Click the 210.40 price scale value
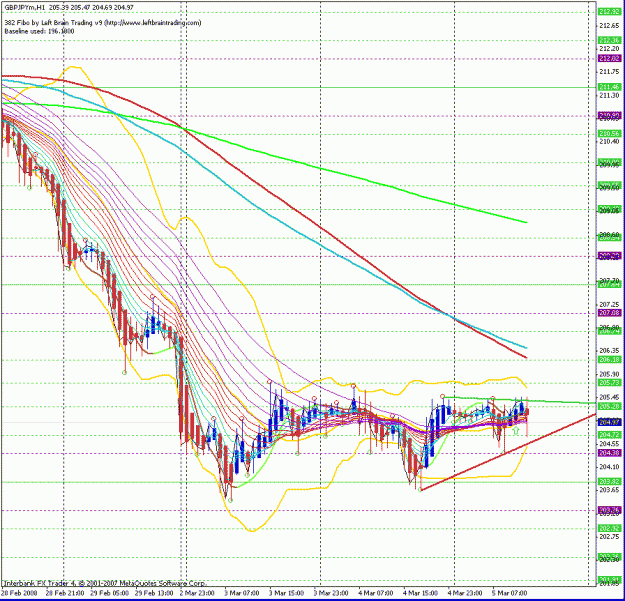 [x=609, y=142]
